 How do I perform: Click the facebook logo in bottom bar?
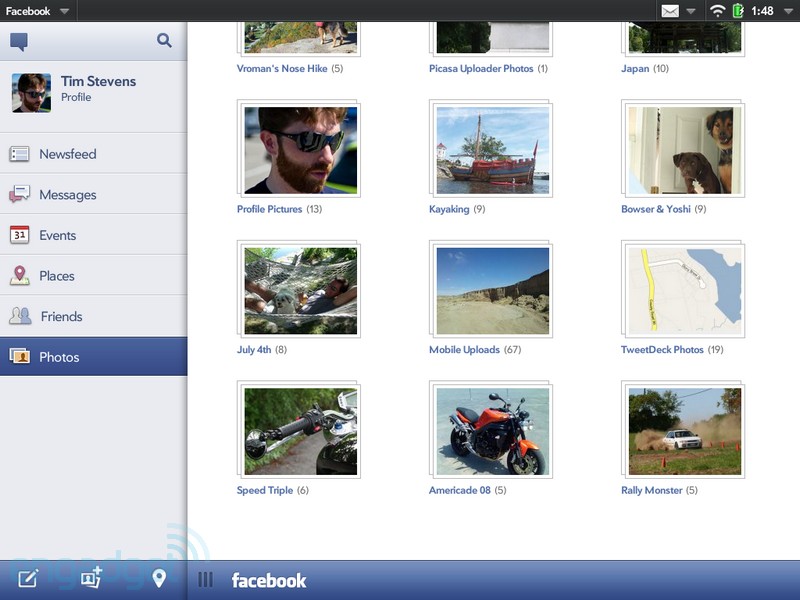269,580
